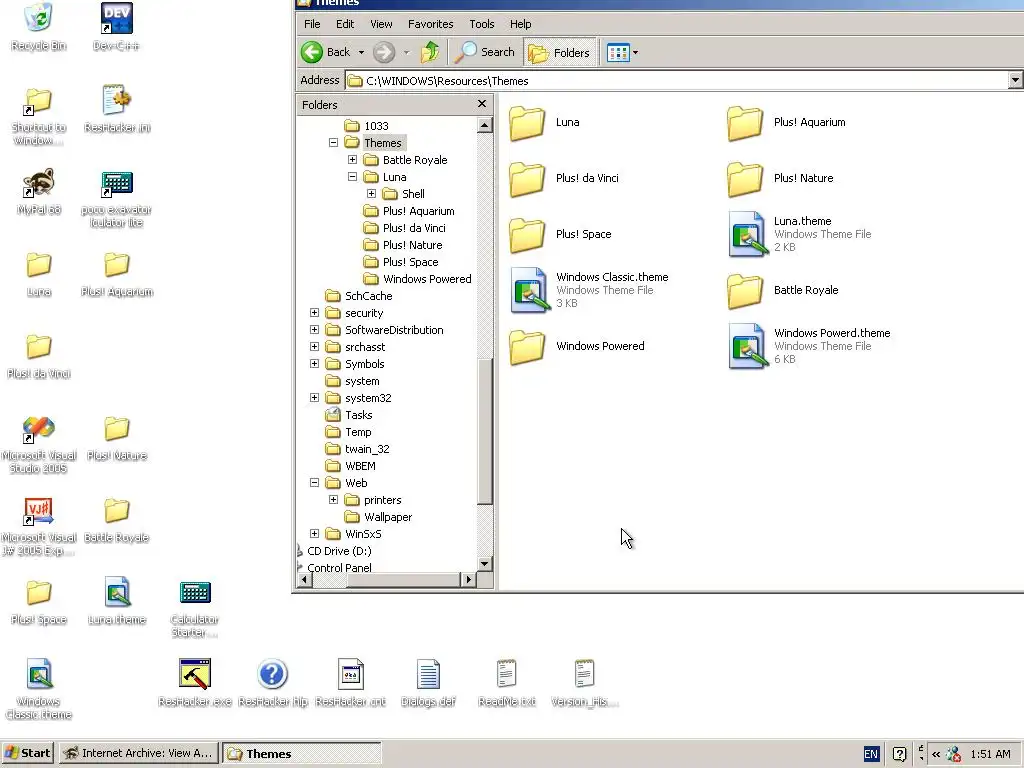
Task: Click the green Back arrow button
Action: [312, 52]
